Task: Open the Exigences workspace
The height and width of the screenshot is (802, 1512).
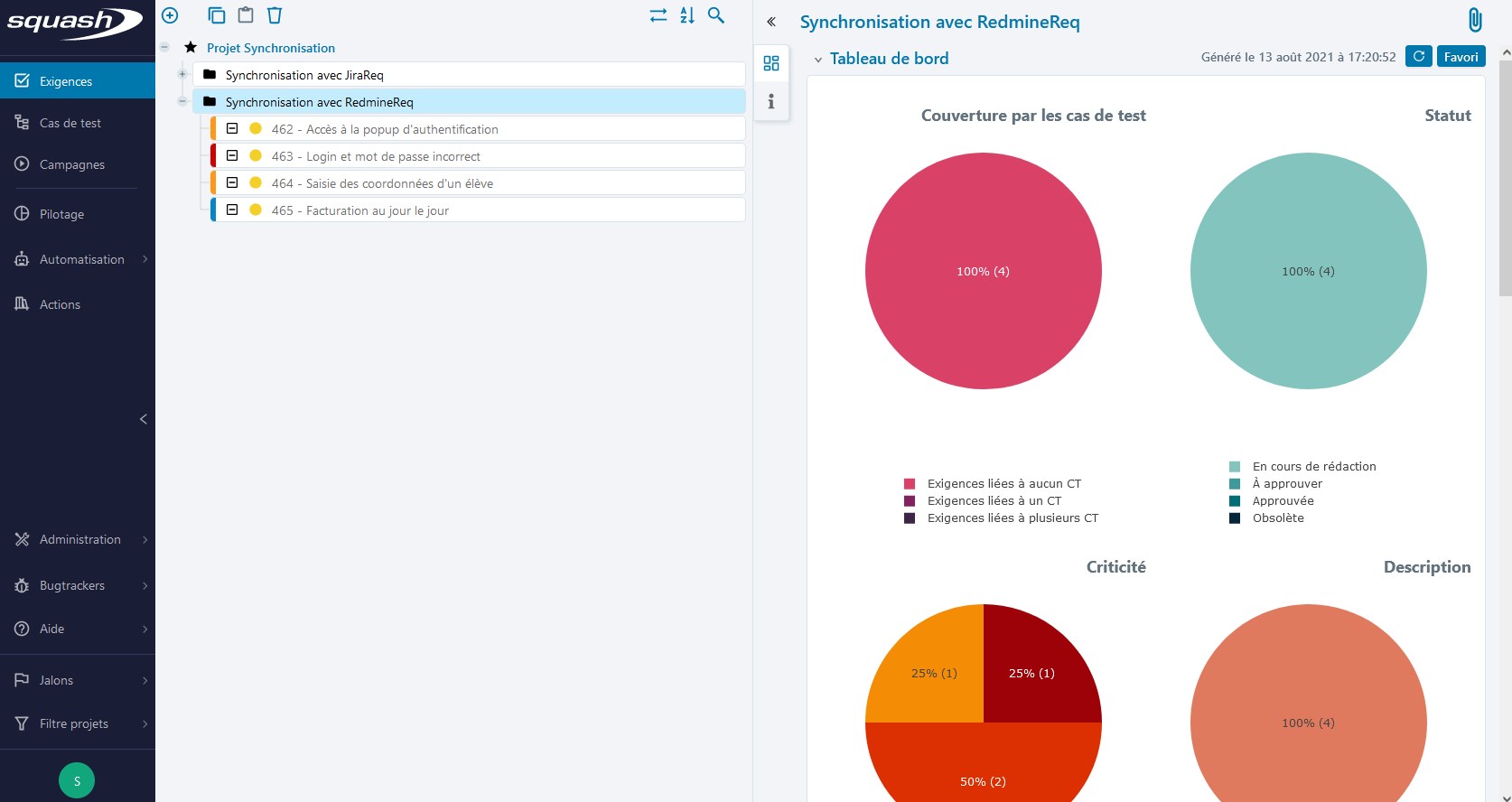Action: pos(78,80)
